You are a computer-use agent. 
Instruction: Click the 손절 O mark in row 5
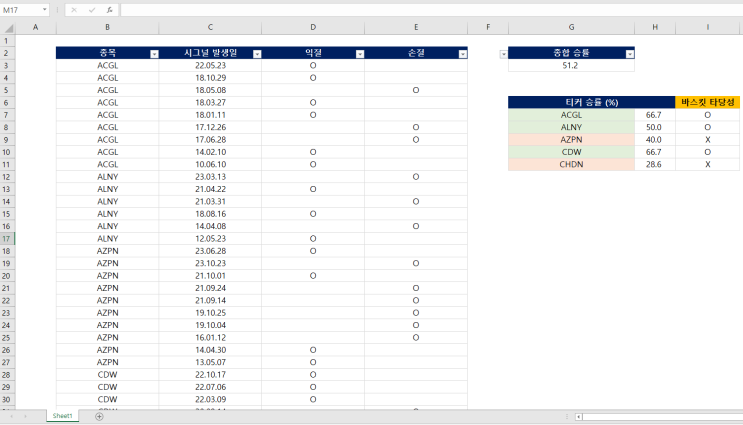pyautogui.click(x=416, y=90)
